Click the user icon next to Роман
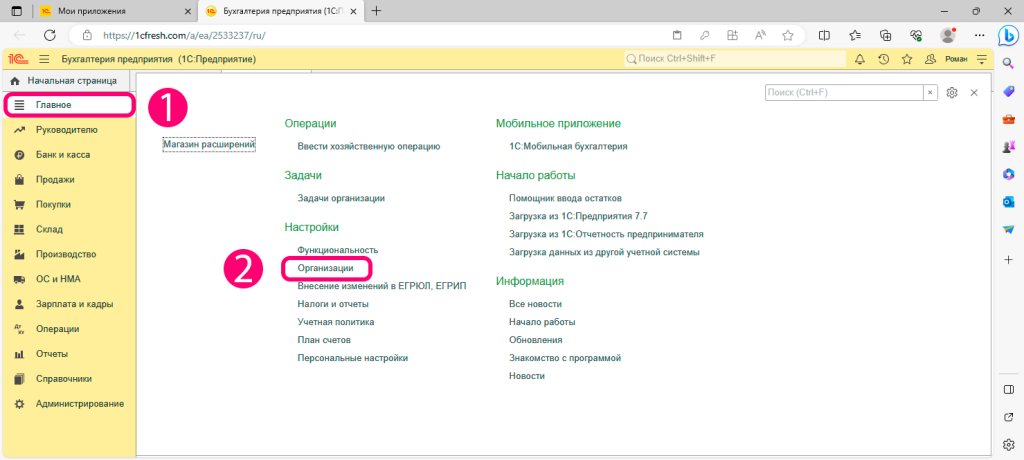The image size is (1024, 460). pos(930,59)
